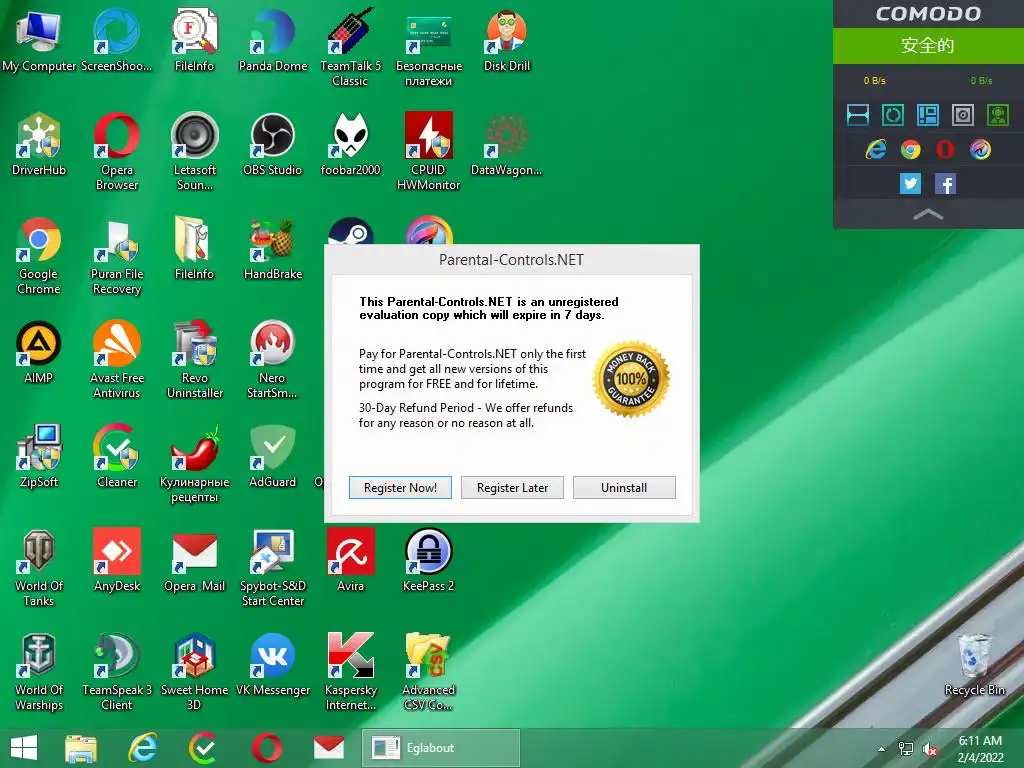Open Disk Drill desktop icon

coord(507,40)
